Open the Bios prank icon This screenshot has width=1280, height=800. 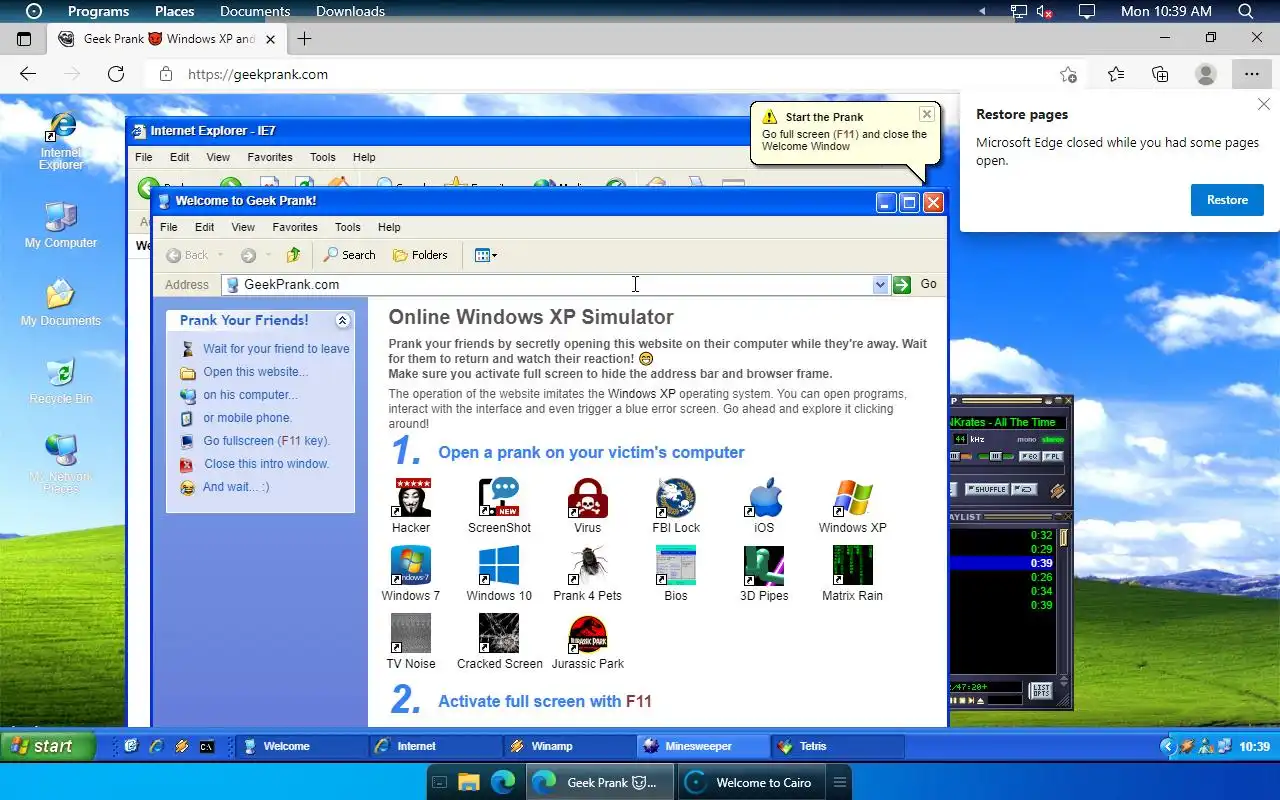676,574
